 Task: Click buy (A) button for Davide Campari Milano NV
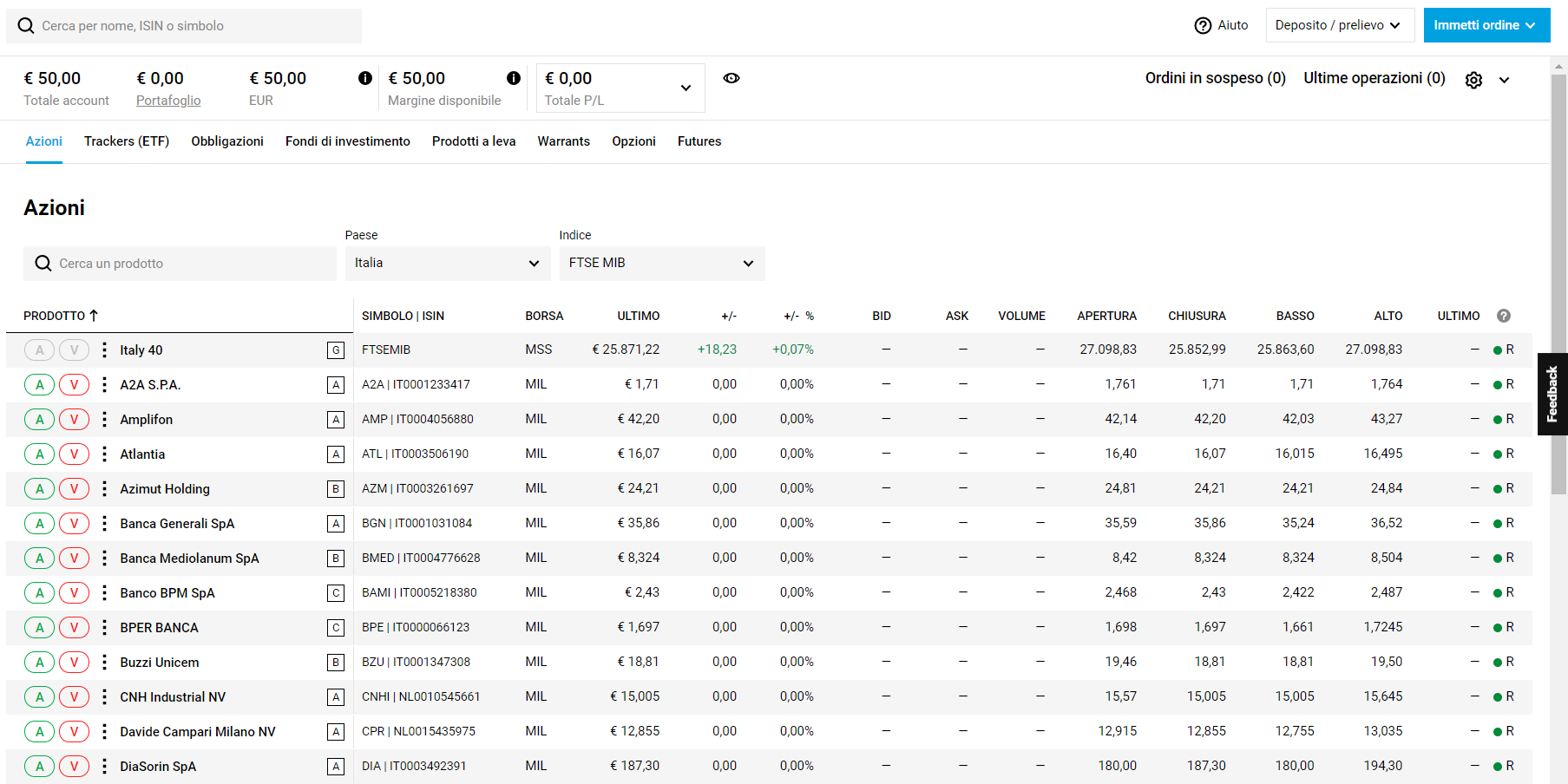40,732
